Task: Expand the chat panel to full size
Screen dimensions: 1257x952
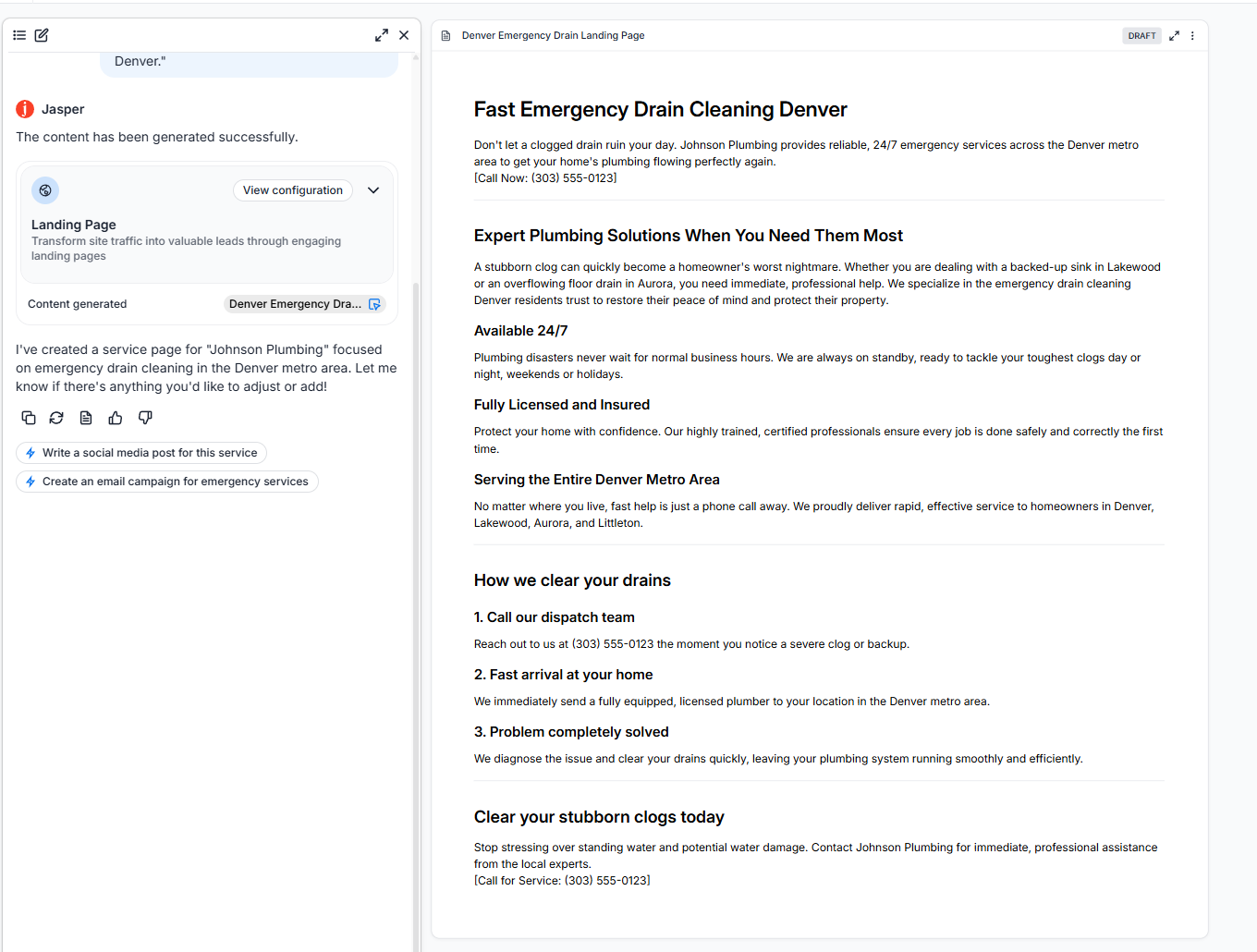Action: coord(381,35)
